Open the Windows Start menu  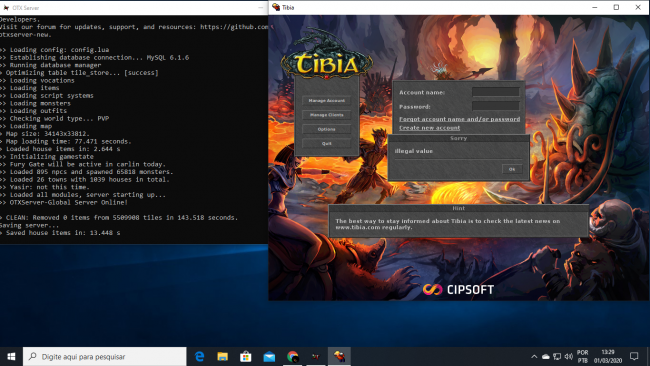11,356
